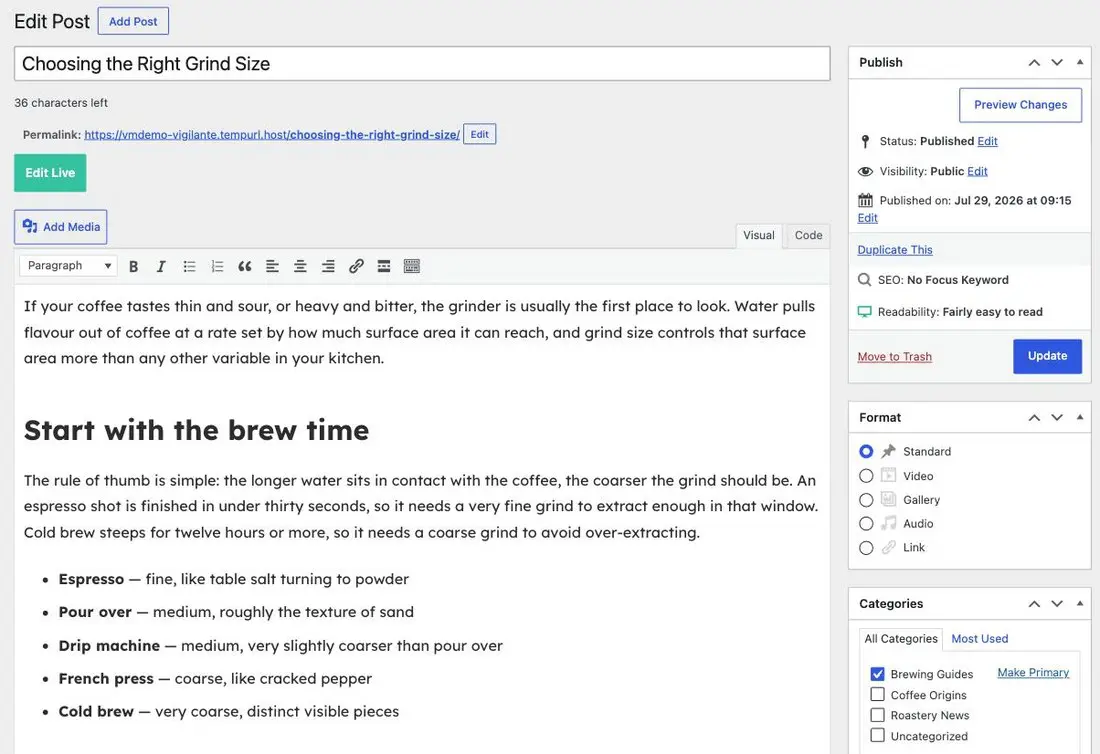Open the Paragraph format dropdown
Image resolution: width=1100 pixels, height=754 pixels.
tap(69, 266)
